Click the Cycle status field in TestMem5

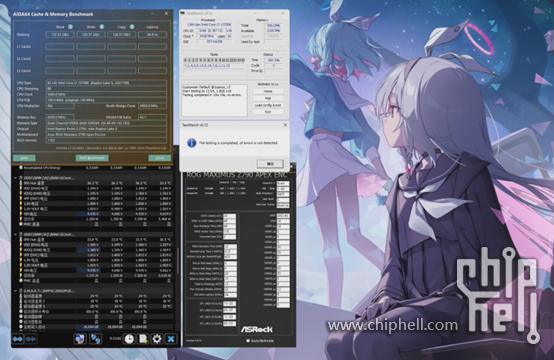click(x=274, y=65)
